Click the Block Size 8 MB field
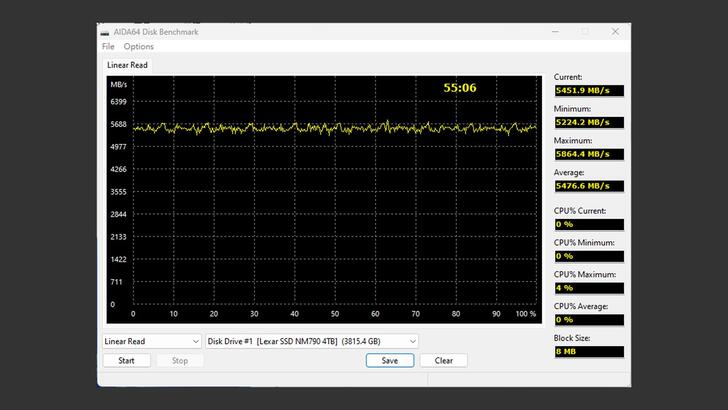Image resolution: width=728 pixels, height=410 pixels. pos(588,352)
